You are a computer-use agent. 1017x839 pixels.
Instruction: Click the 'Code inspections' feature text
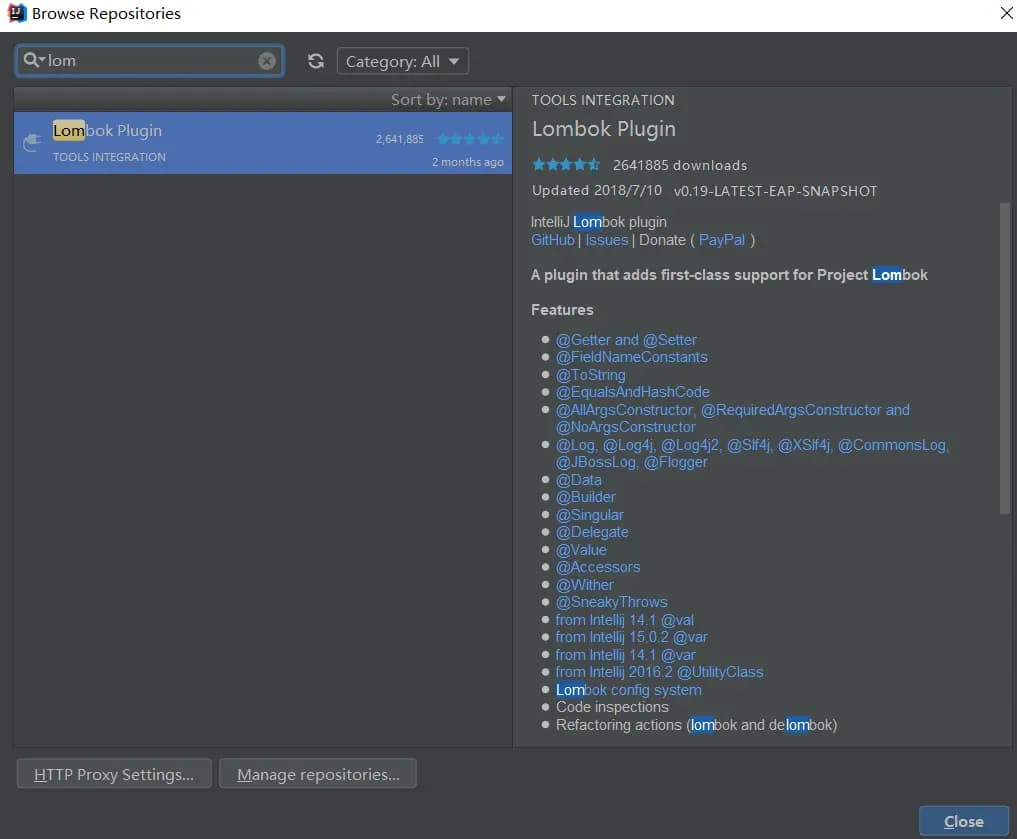pyautogui.click(x=612, y=707)
